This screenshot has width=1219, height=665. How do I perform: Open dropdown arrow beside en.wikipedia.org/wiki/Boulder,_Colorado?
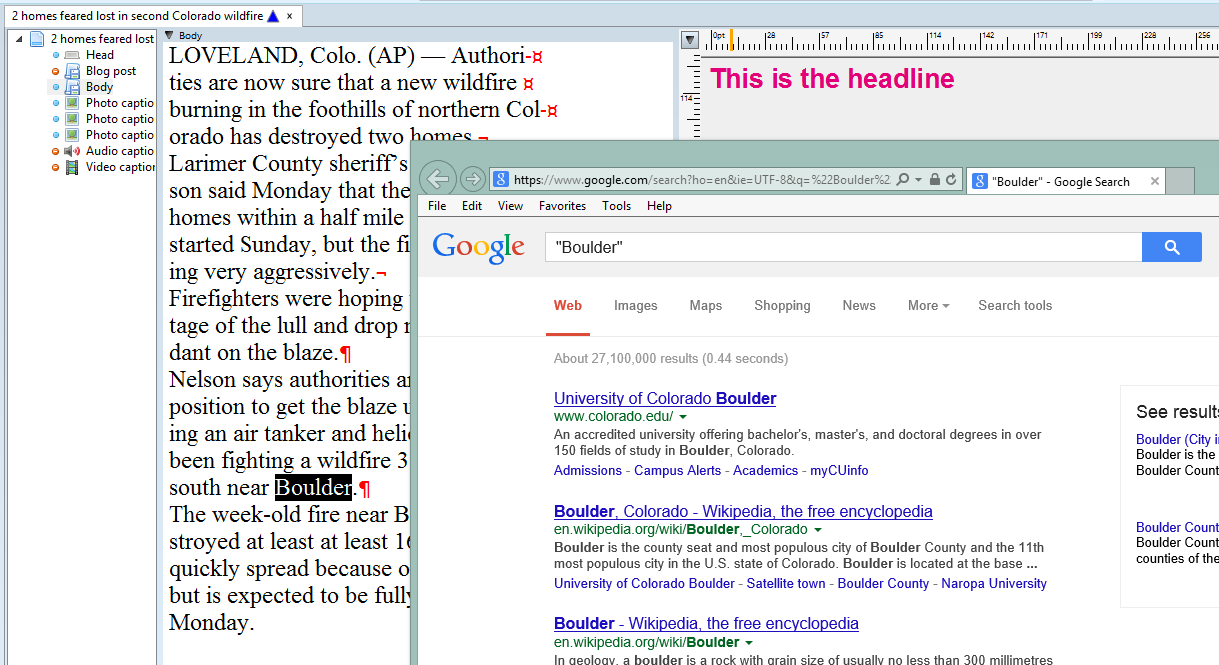pyautogui.click(x=817, y=529)
